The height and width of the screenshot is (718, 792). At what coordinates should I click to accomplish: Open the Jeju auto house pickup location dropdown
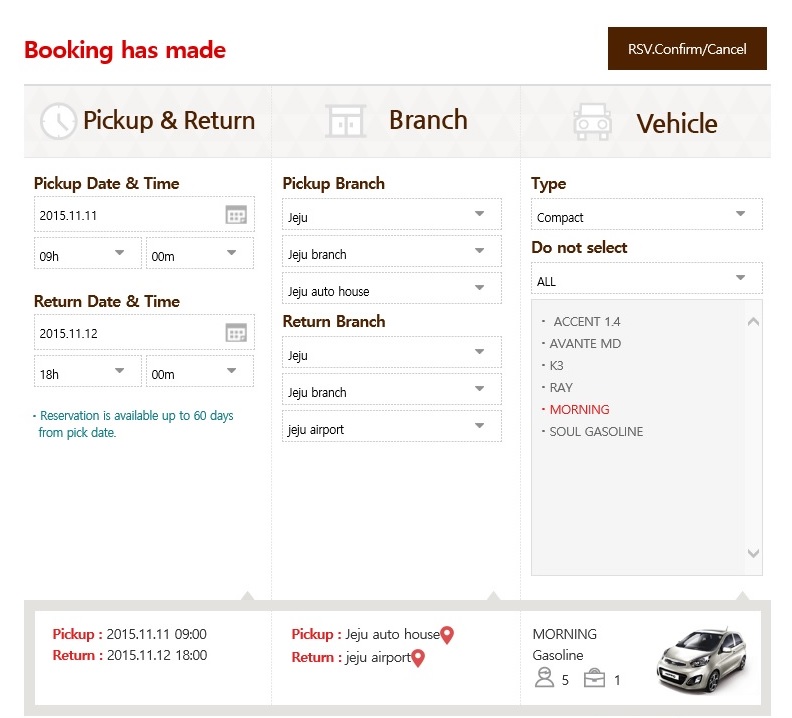391,289
